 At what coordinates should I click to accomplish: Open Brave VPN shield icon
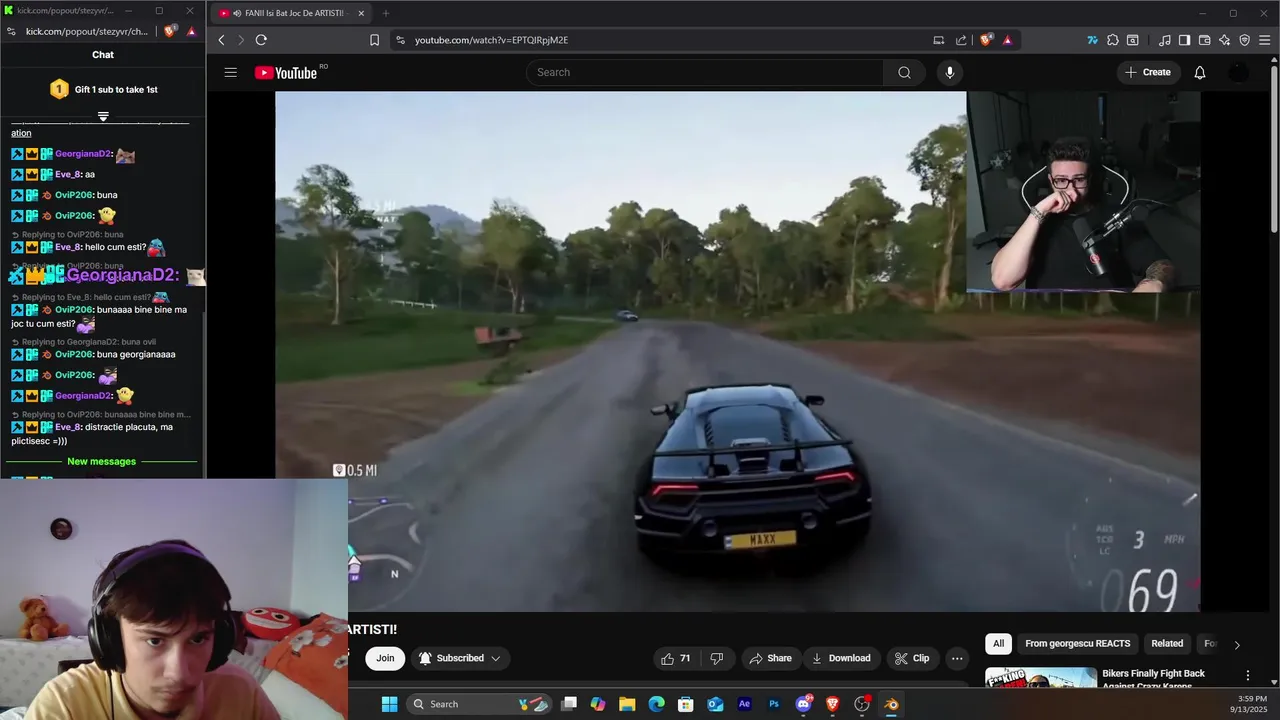tap(1245, 40)
